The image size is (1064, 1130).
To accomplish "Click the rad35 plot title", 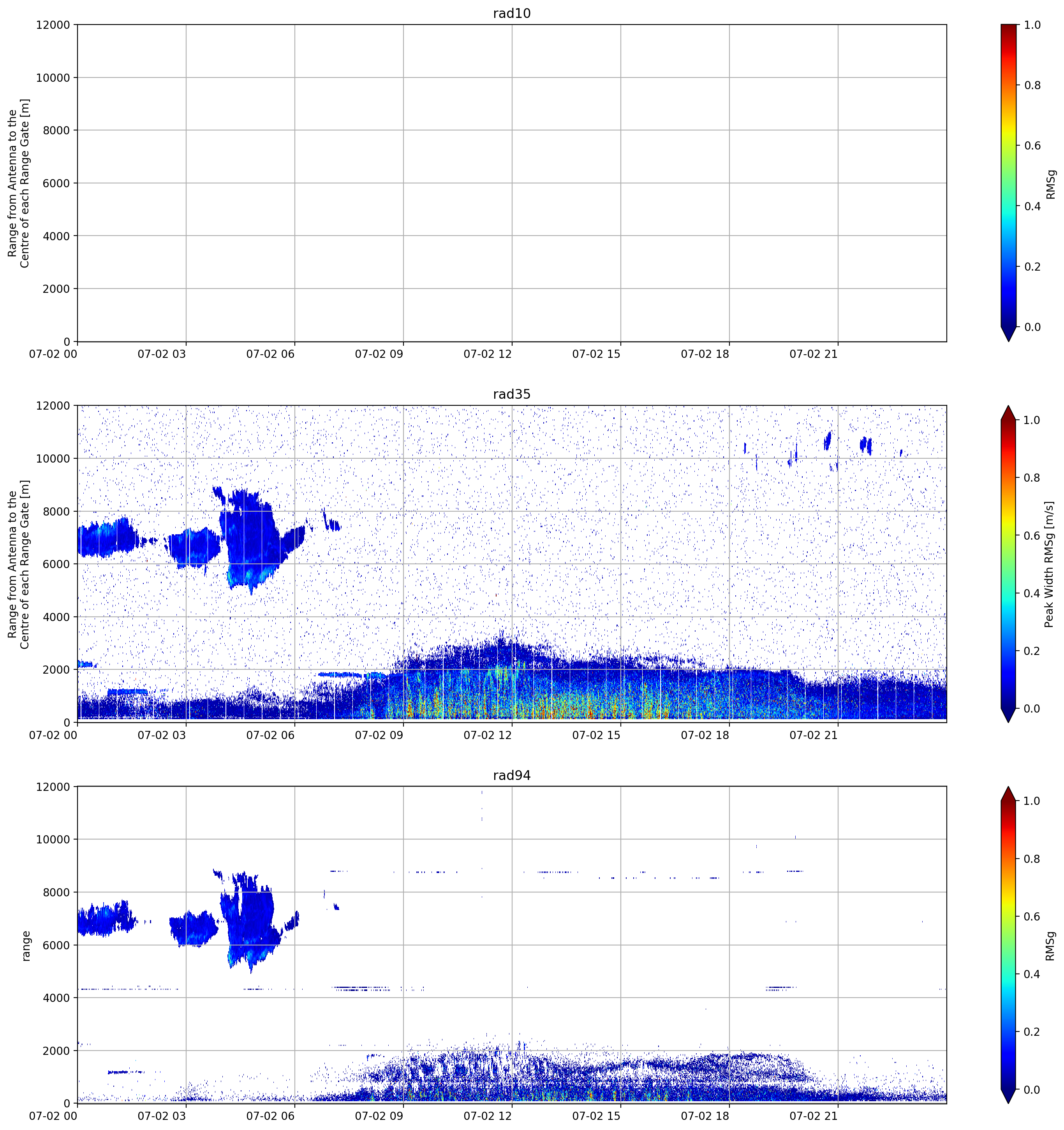I will (511, 394).
